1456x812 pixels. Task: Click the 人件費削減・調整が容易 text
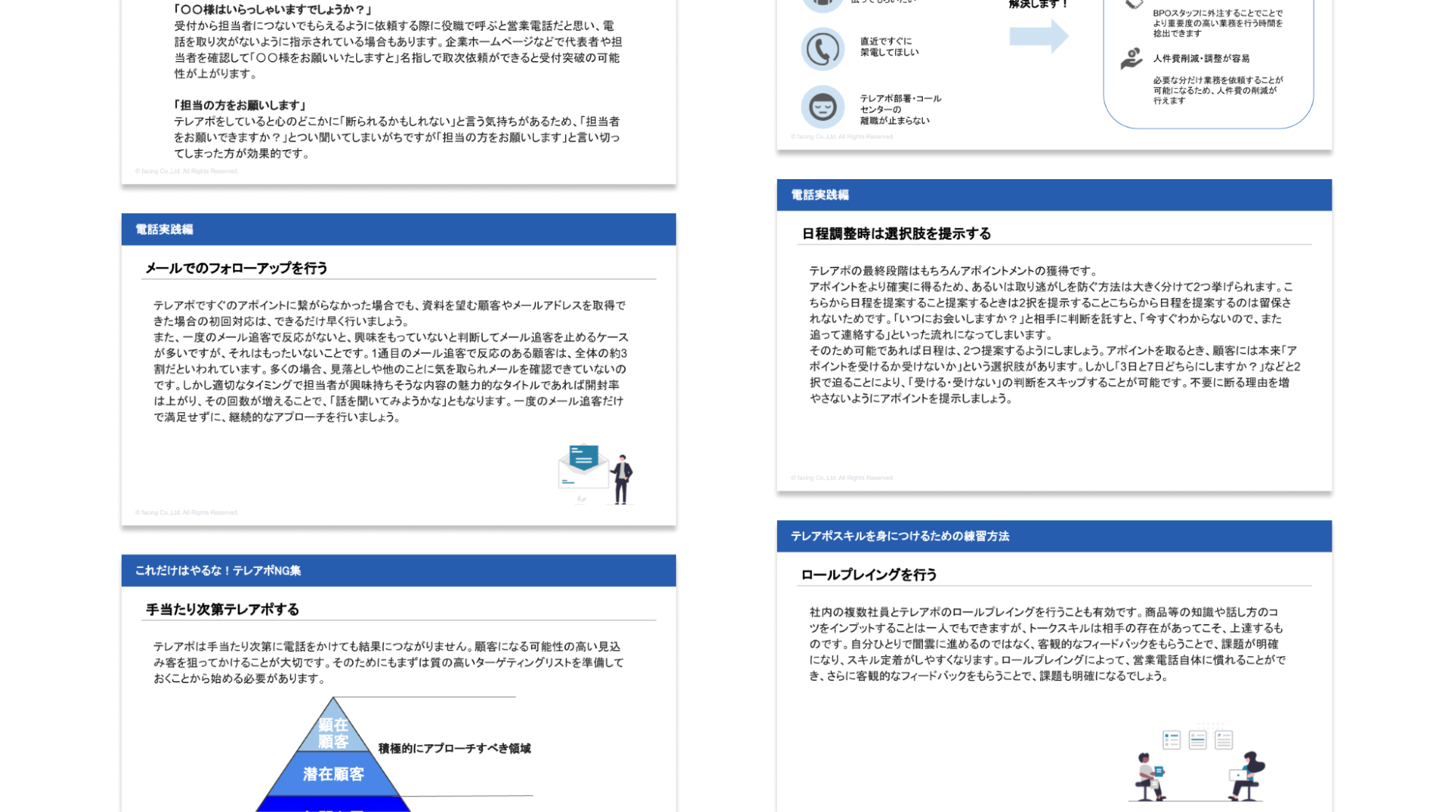[1200, 58]
